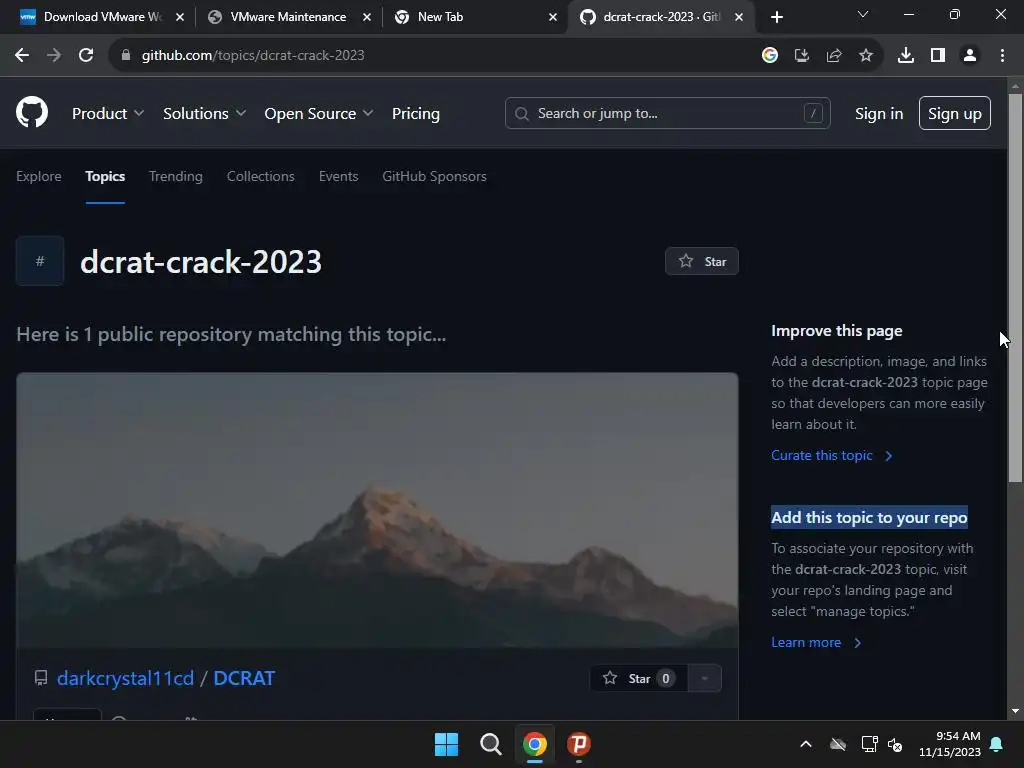
Task: Click the Sign in link
Action: click(x=879, y=114)
